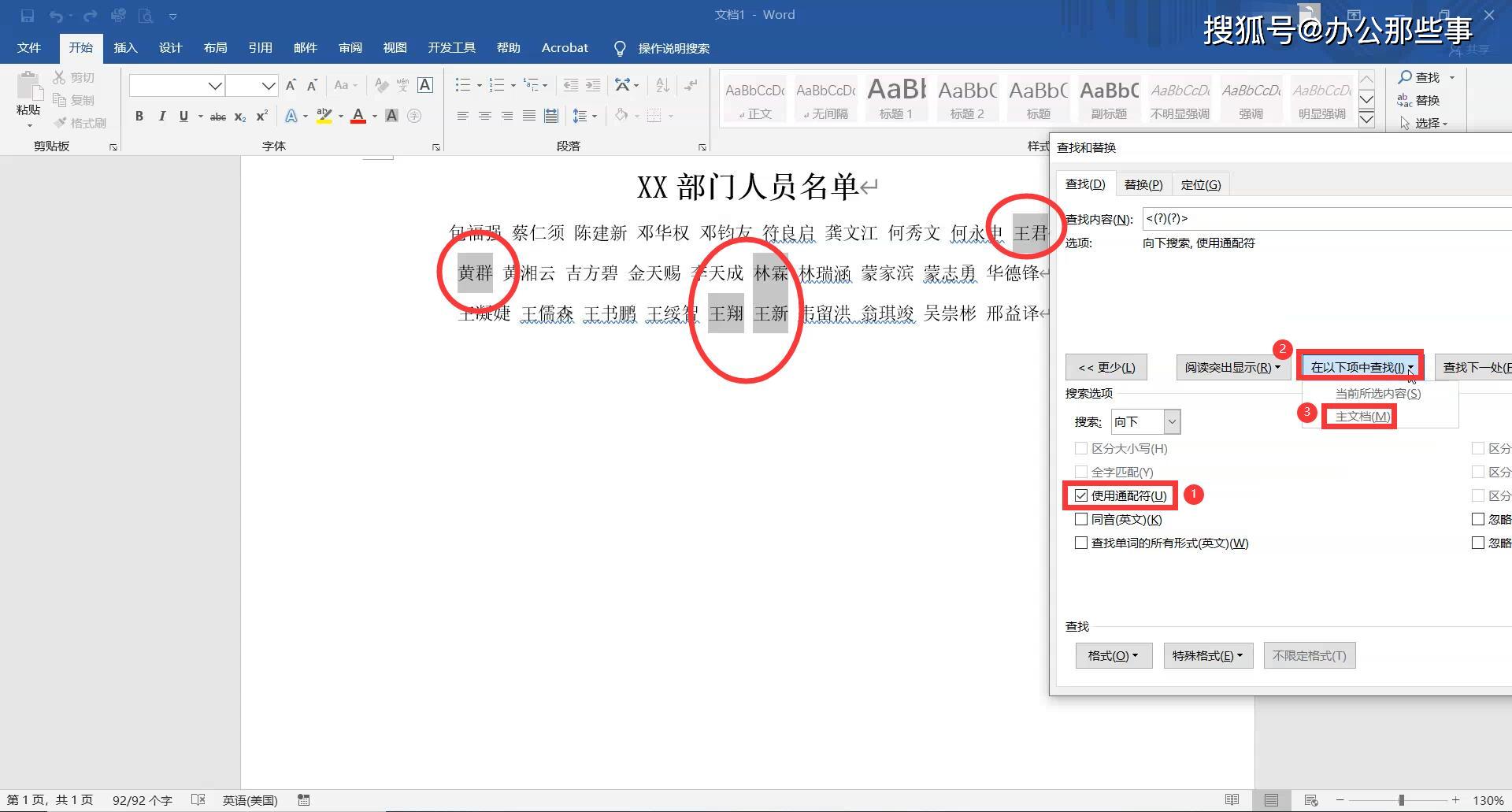Expand the 阅读突出显示 dropdown button
Image resolution: width=1512 pixels, height=812 pixels.
(x=1232, y=367)
